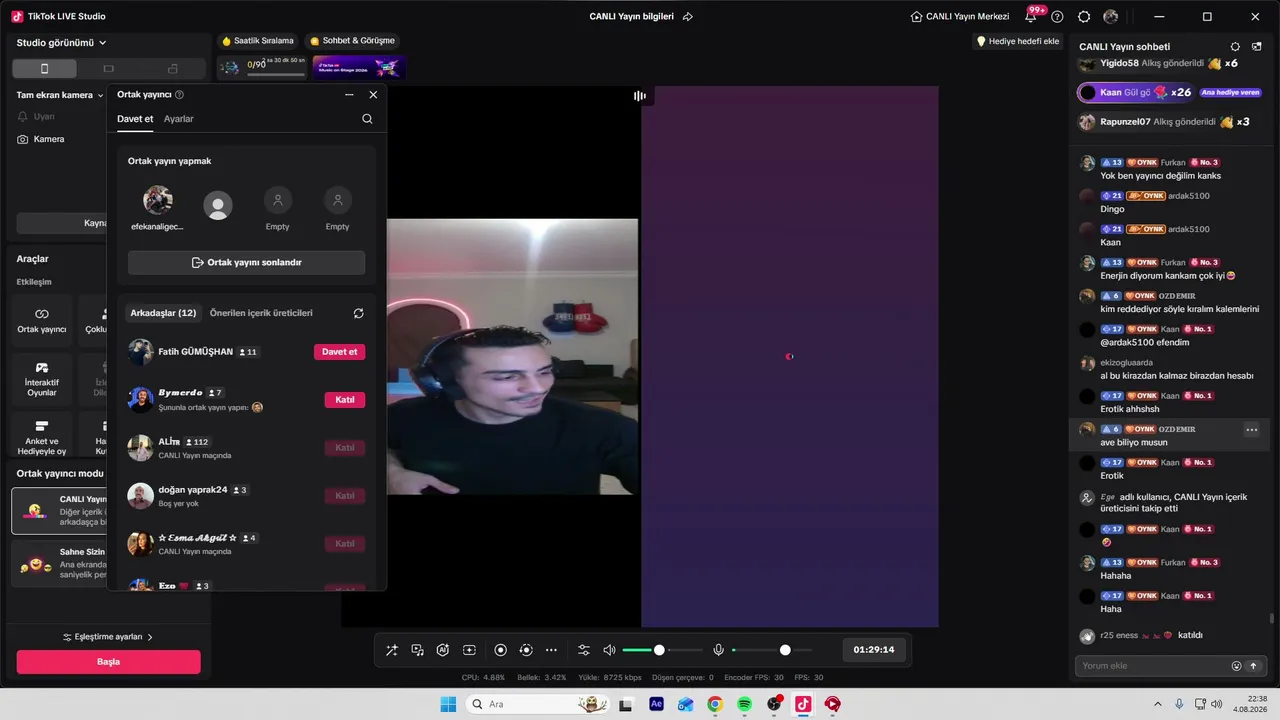
Task: Select the portrait phone layout mode
Action: [44, 69]
